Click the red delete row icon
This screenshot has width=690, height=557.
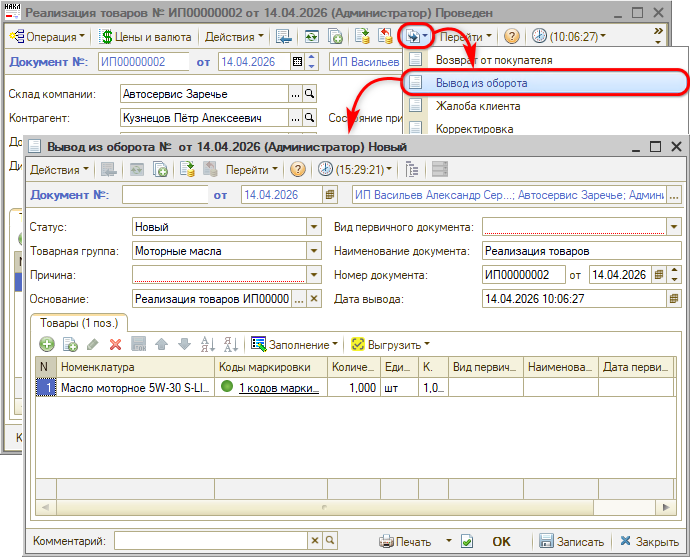coord(115,344)
